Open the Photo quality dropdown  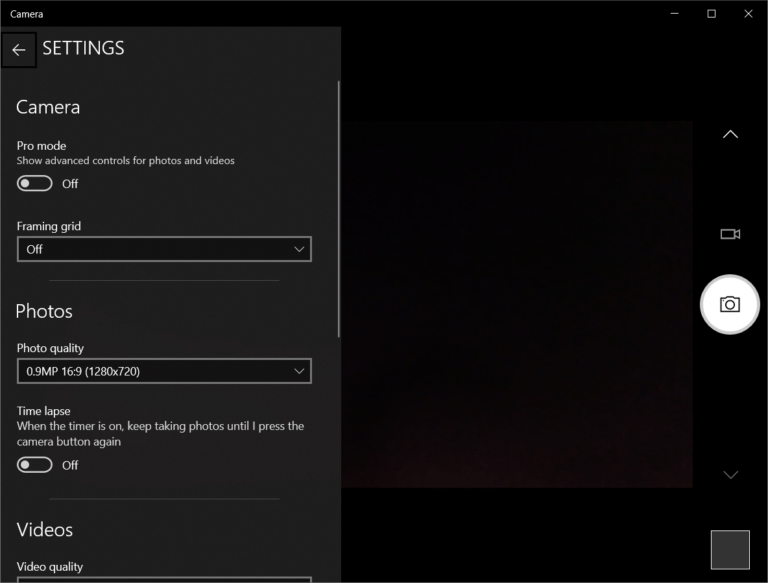164,371
